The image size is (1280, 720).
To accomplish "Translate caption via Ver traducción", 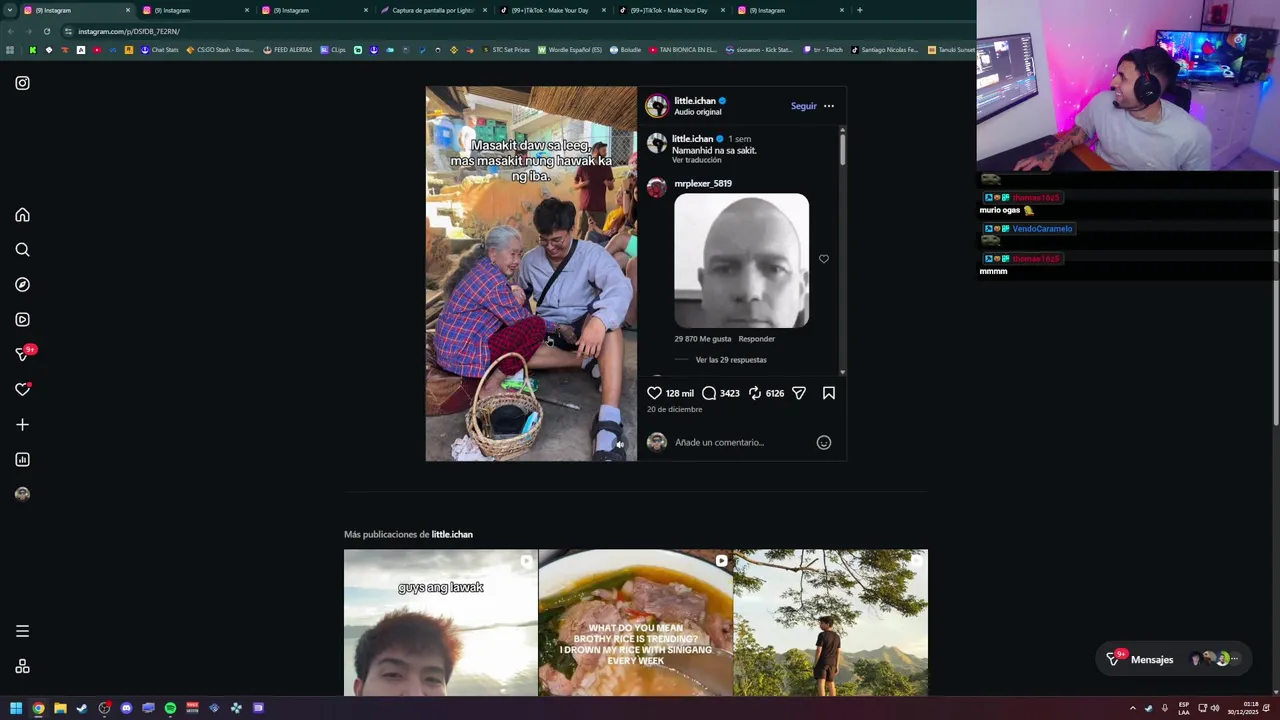I will [697, 160].
